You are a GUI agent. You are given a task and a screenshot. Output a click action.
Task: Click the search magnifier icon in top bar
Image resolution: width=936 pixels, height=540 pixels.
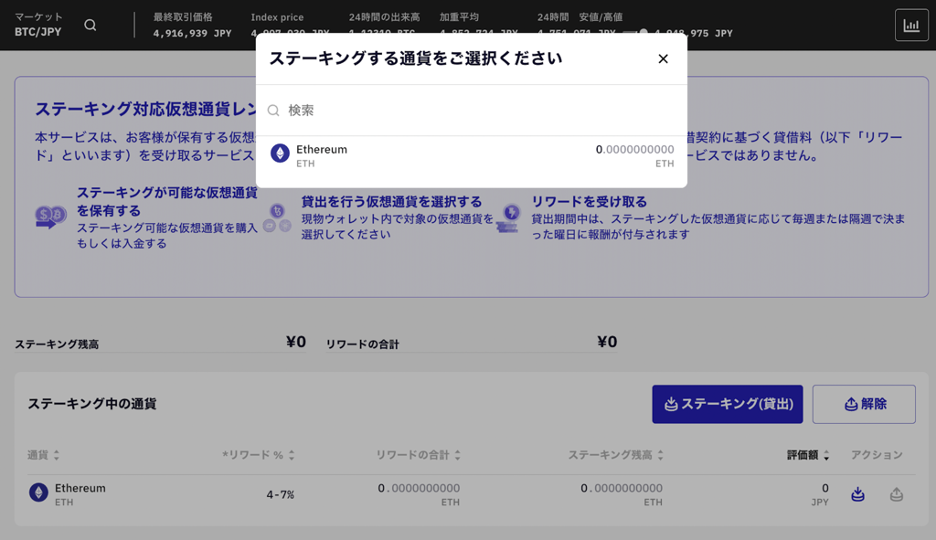click(x=90, y=25)
